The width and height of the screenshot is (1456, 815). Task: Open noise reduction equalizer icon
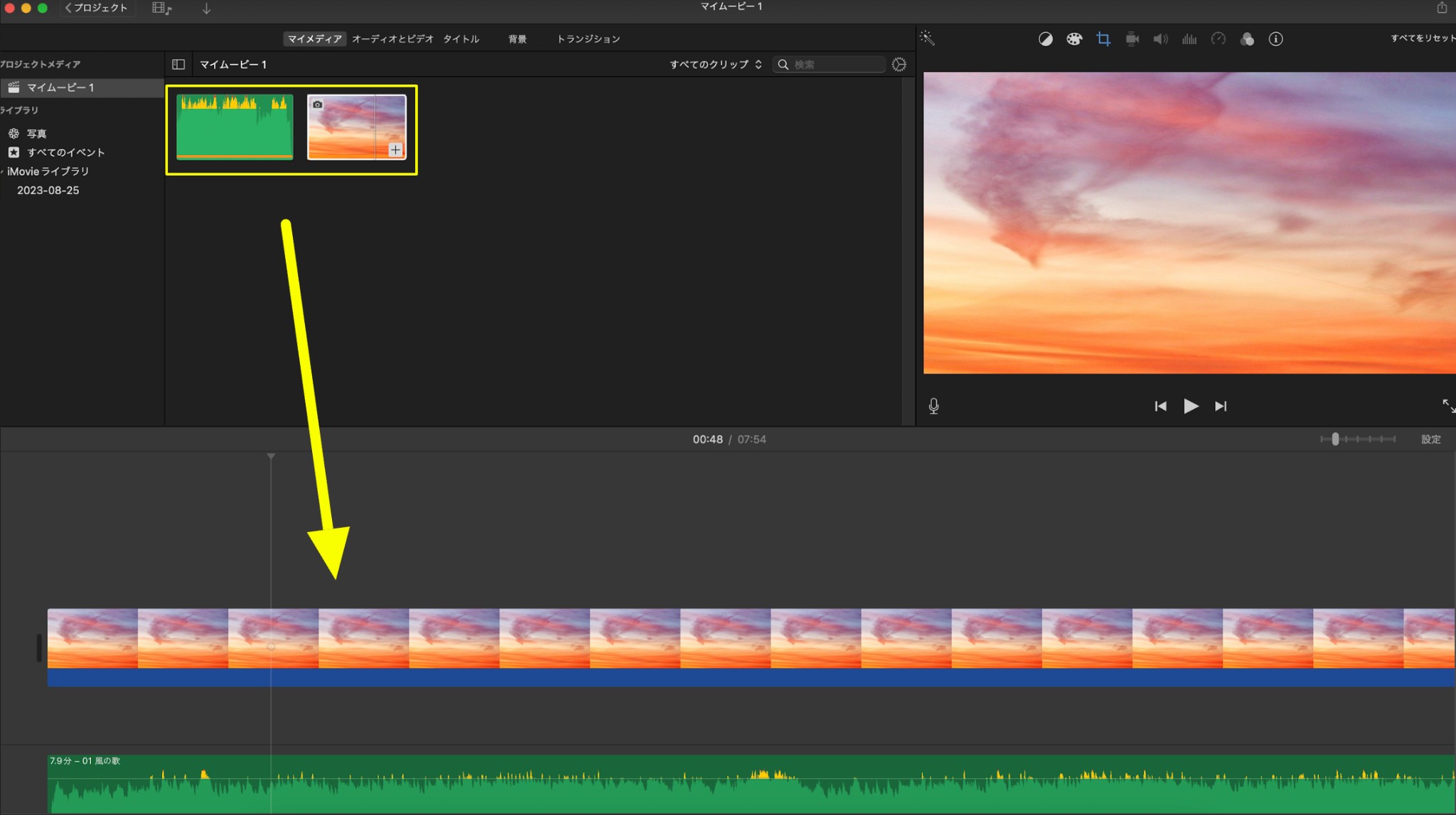[1189, 39]
